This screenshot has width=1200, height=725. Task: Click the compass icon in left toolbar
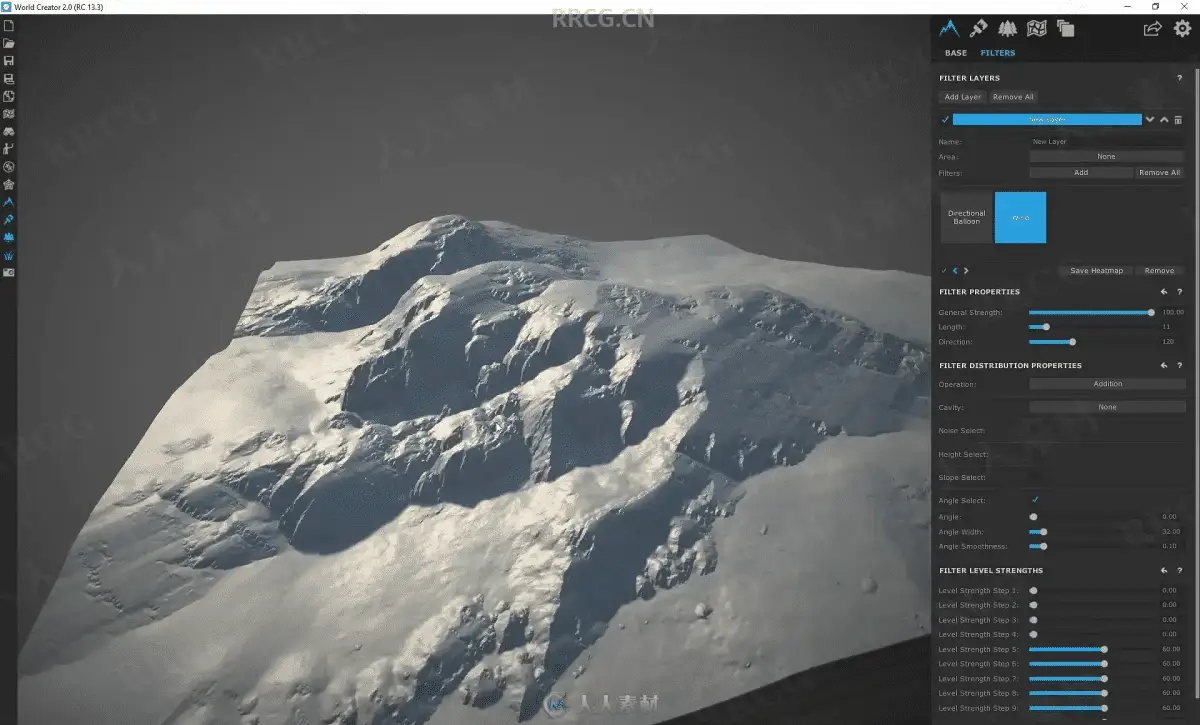coord(8,166)
